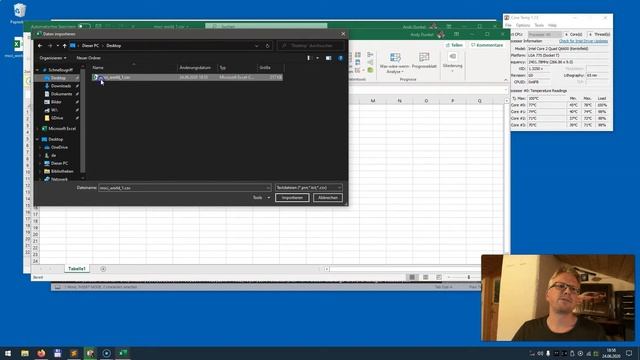Click the Prognoseblatt ribbon icon
This screenshot has height=360, width=640.
[x=424, y=61]
